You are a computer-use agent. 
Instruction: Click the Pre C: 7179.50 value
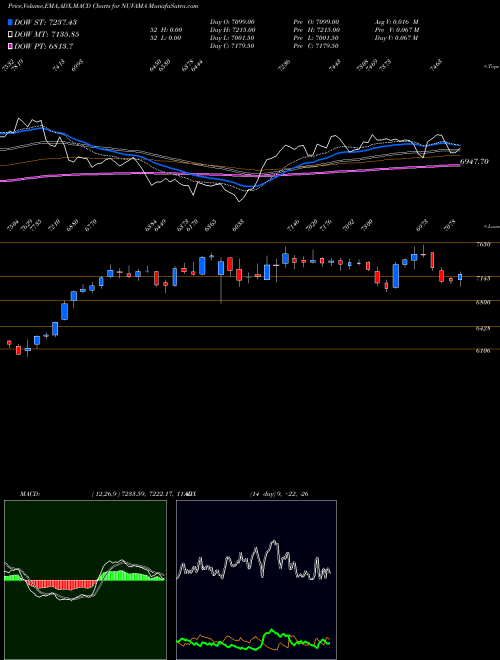316,46
